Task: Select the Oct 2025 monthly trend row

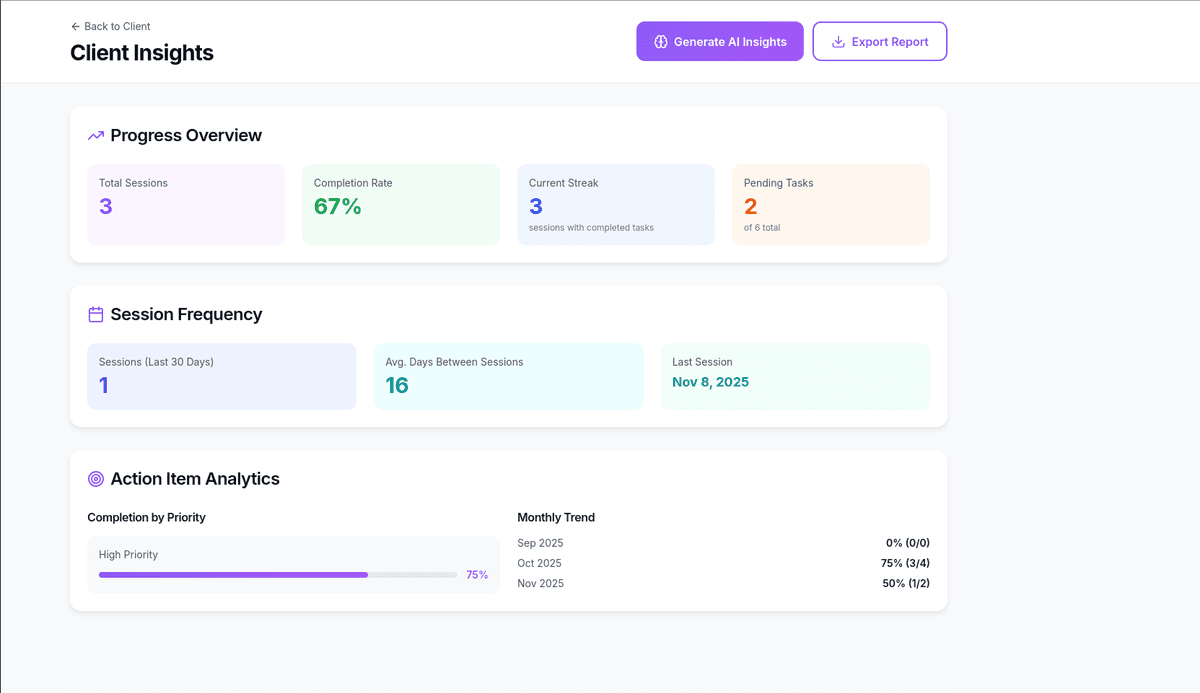Action: pos(723,563)
